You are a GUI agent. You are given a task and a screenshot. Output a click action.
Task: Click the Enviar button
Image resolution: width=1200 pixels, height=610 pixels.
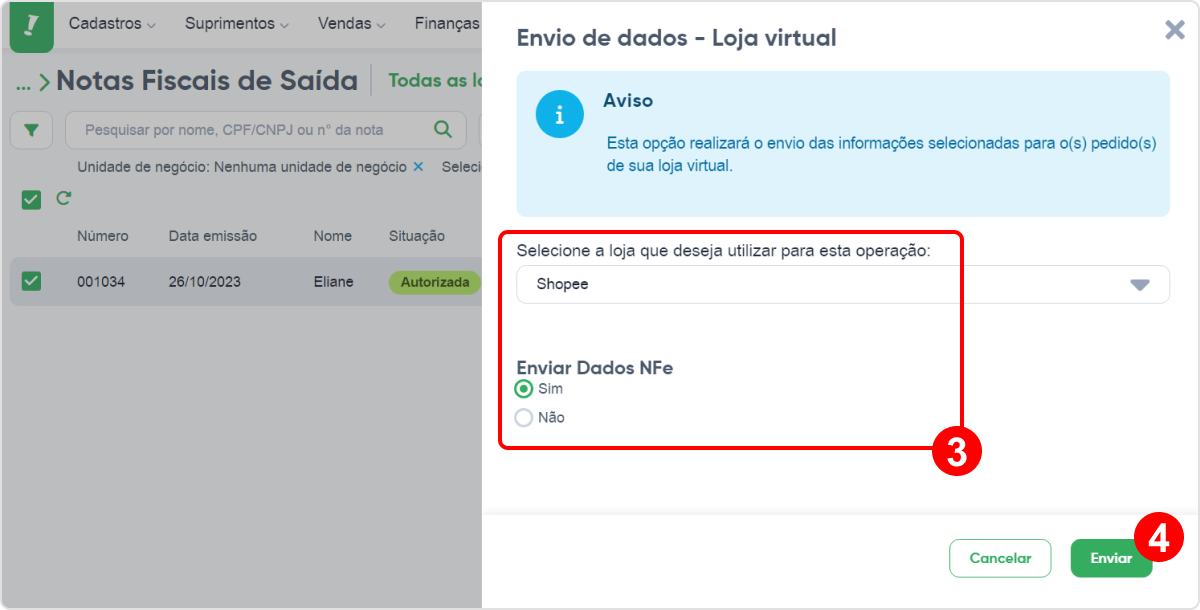1111,558
